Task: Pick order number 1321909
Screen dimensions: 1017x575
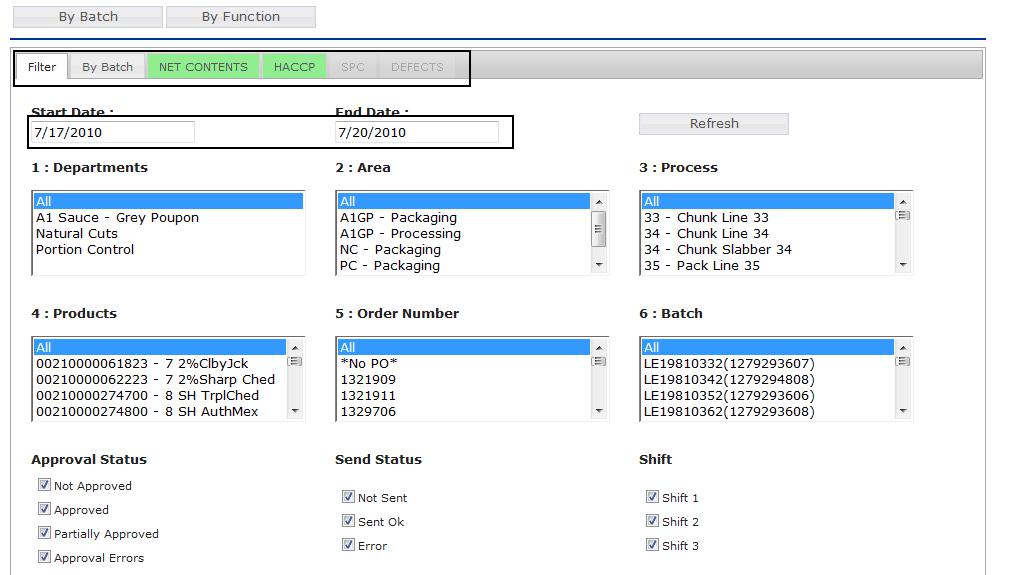Action: 368,379
